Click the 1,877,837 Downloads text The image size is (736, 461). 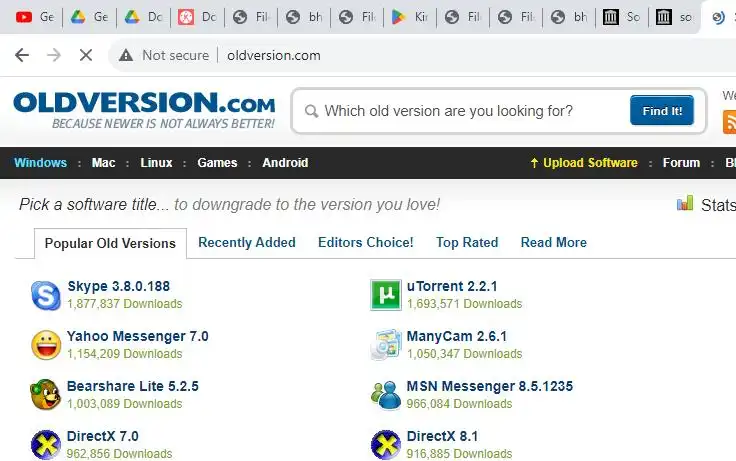click(125, 304)
